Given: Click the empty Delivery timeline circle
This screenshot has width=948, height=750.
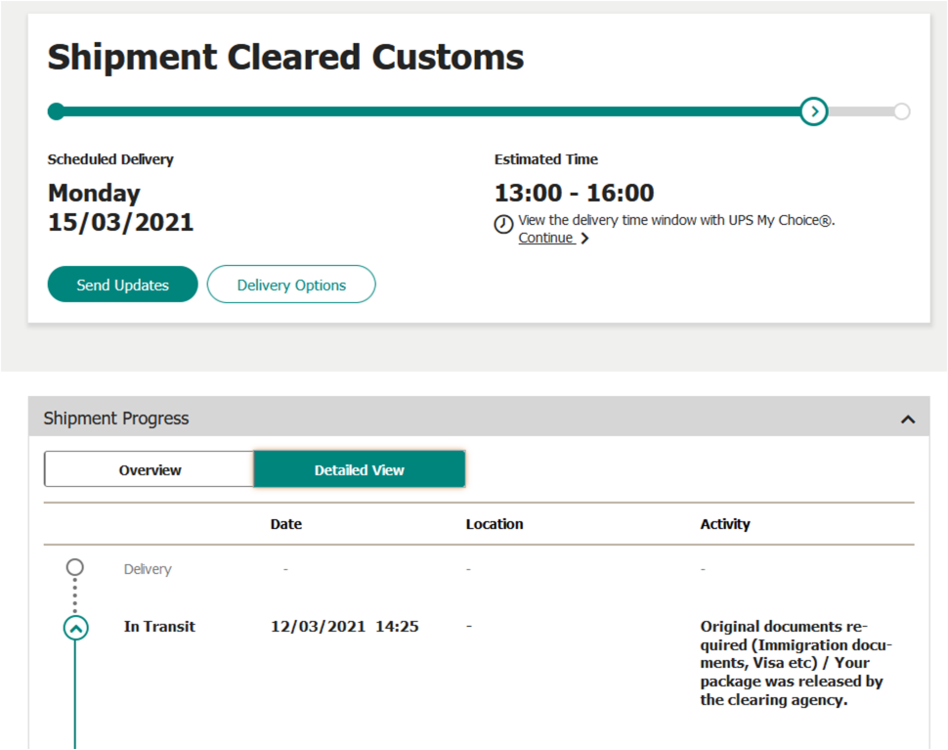Looking at the screenshot, I should [x=75, y=568].
